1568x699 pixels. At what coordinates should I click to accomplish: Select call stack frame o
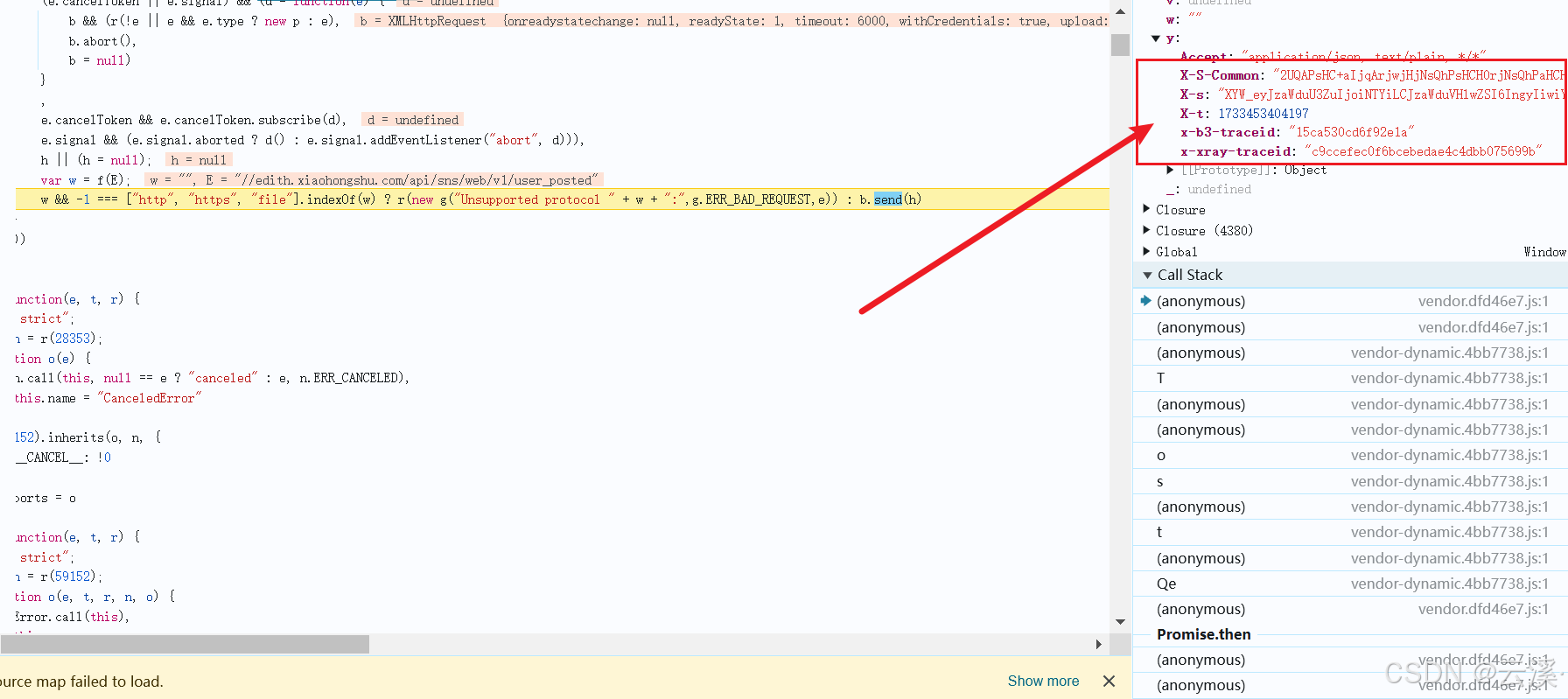(1350, 455)
